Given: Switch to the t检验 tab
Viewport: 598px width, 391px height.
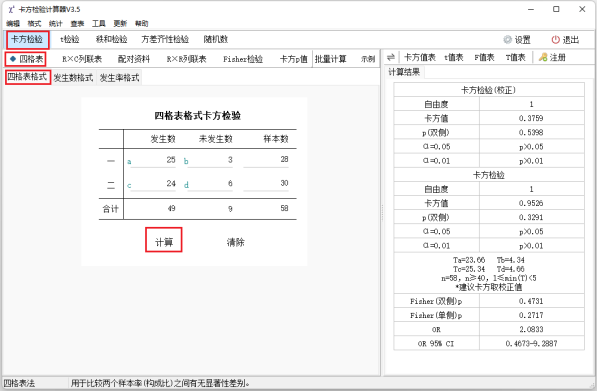Looking at the screenshot, I should click(70, 39).
